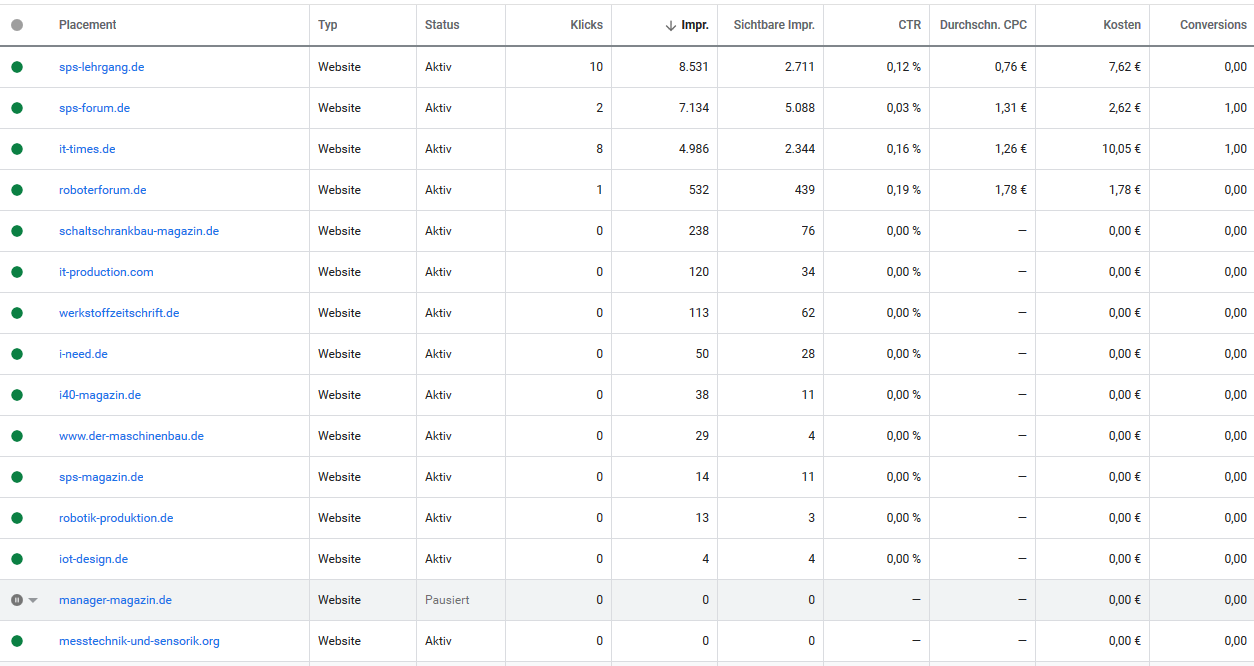Image resolution: width=1254 pixels, height=666 pixels.
Task: Sort by the Kosten column header
Action: click(x=1122, y=25)
